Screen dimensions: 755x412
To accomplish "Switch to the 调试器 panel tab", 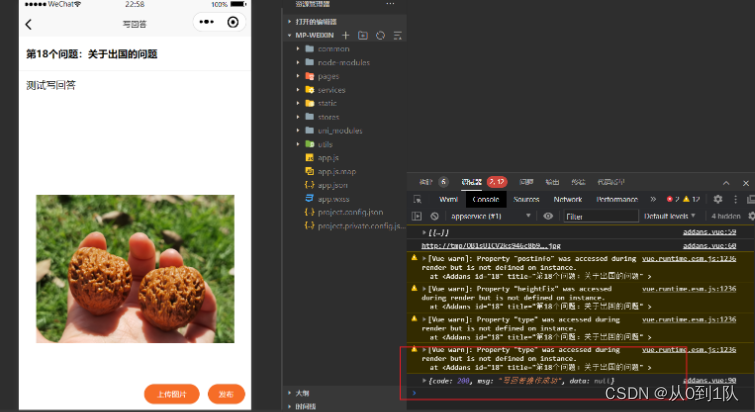I will [x=471, y=182].
